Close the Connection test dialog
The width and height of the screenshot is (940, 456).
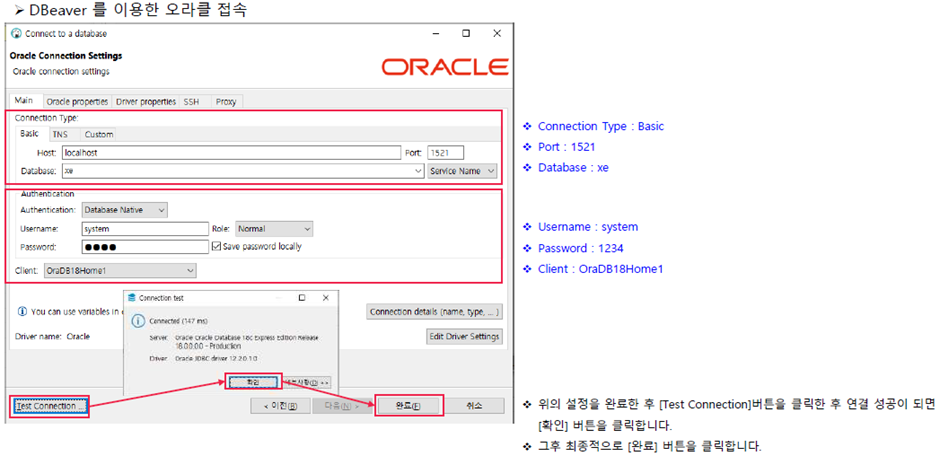[326, 297]
